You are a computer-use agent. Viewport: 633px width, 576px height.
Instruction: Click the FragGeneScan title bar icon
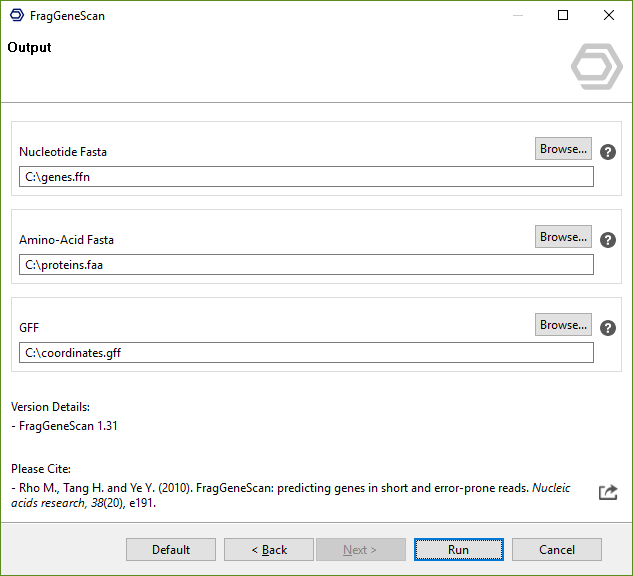[16, 16]
